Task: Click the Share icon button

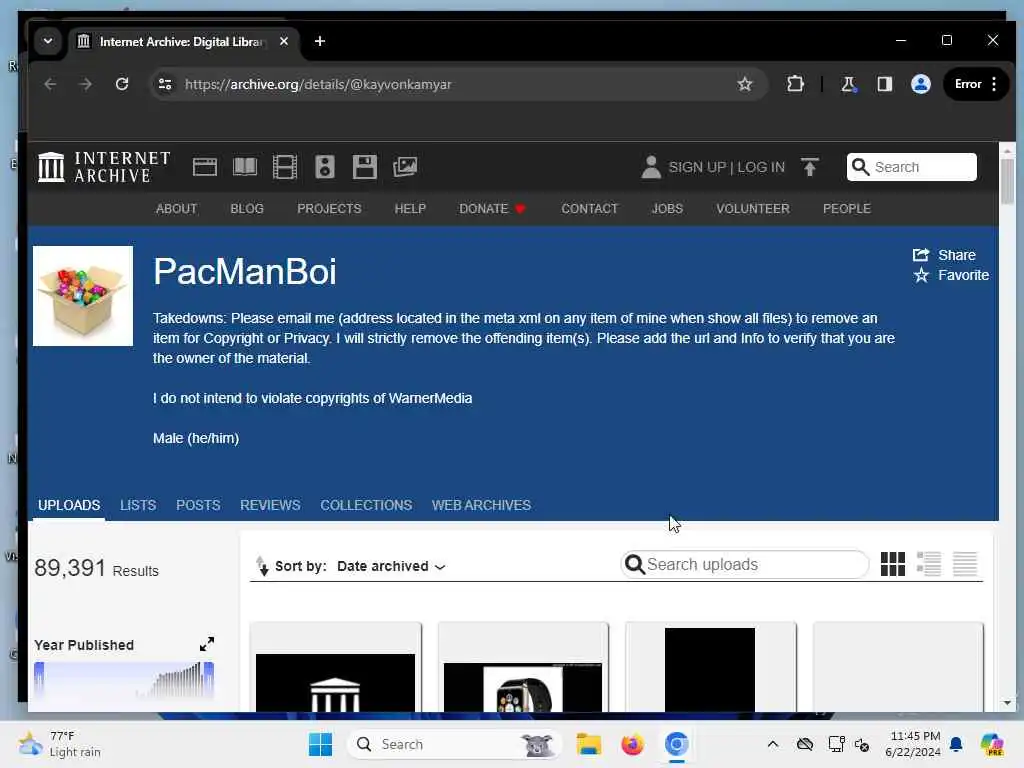Action: (x=944, y=255)
